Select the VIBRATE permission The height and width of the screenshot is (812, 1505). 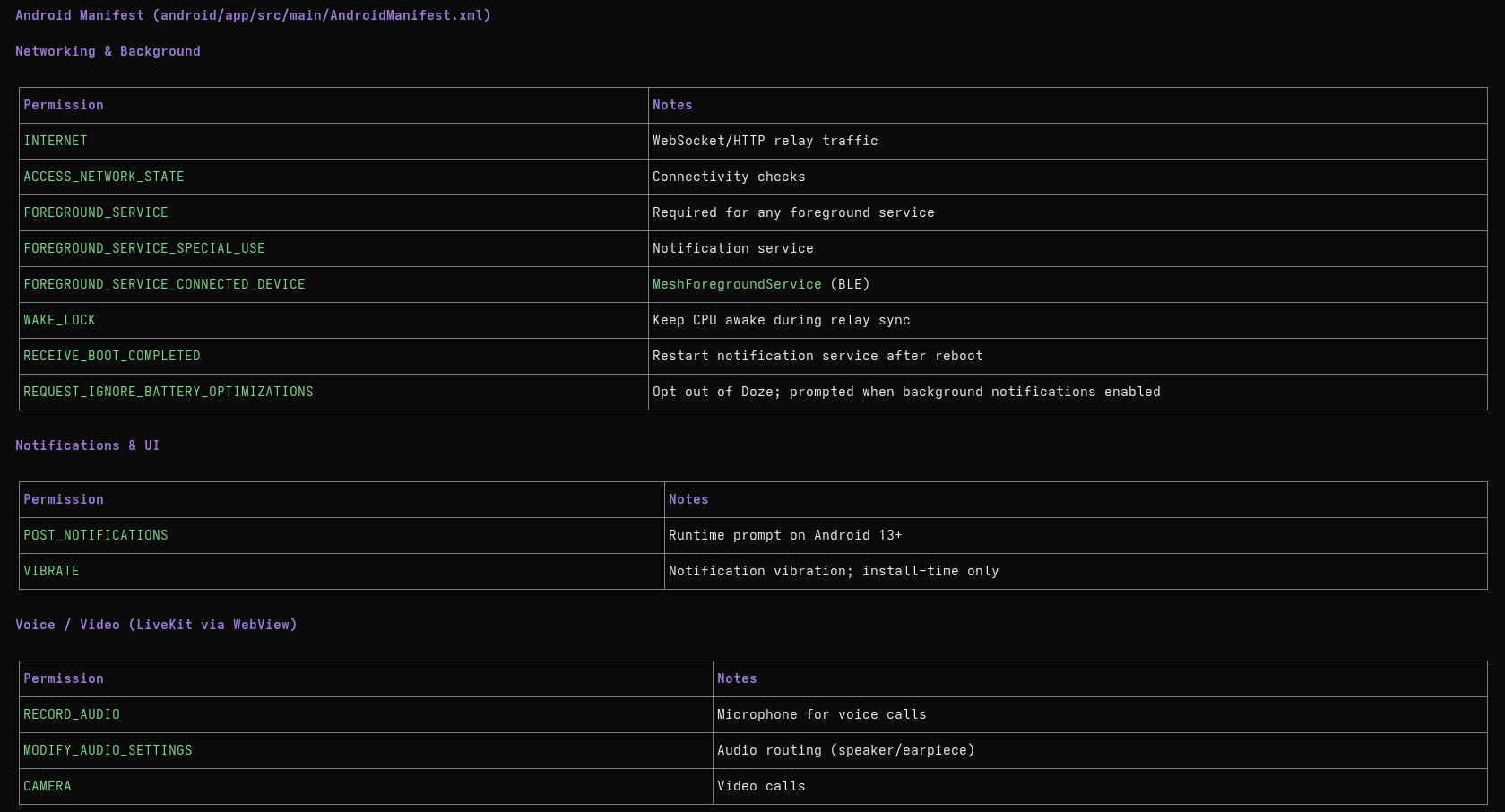tap(51, 571)
